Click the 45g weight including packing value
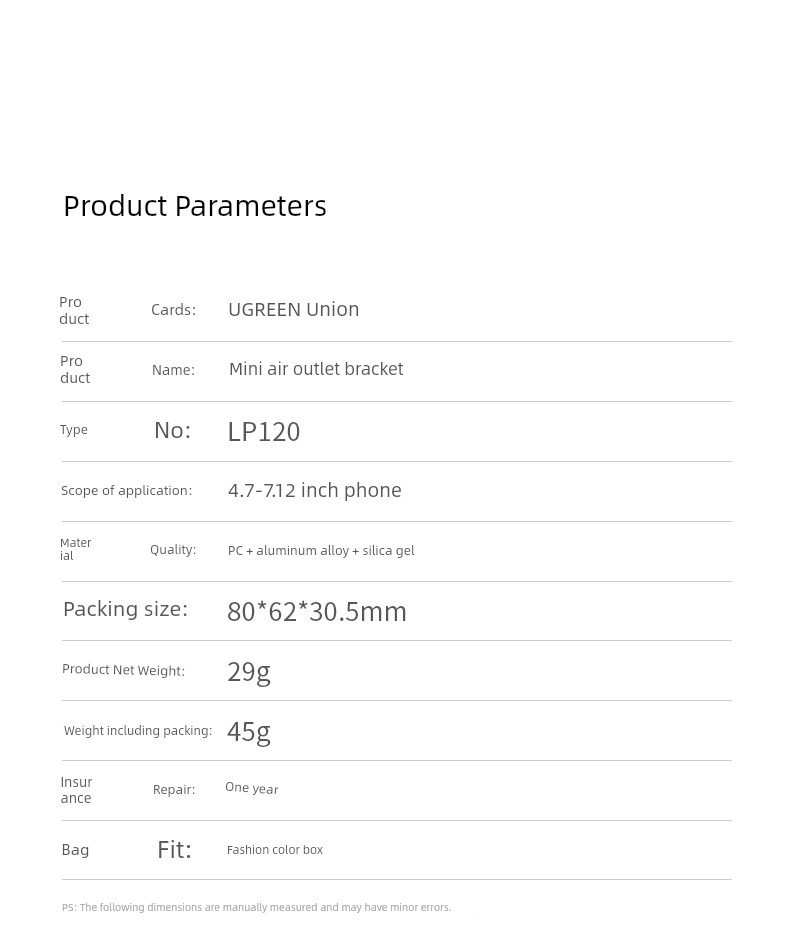The image size is (790, 941). [249, 732]
